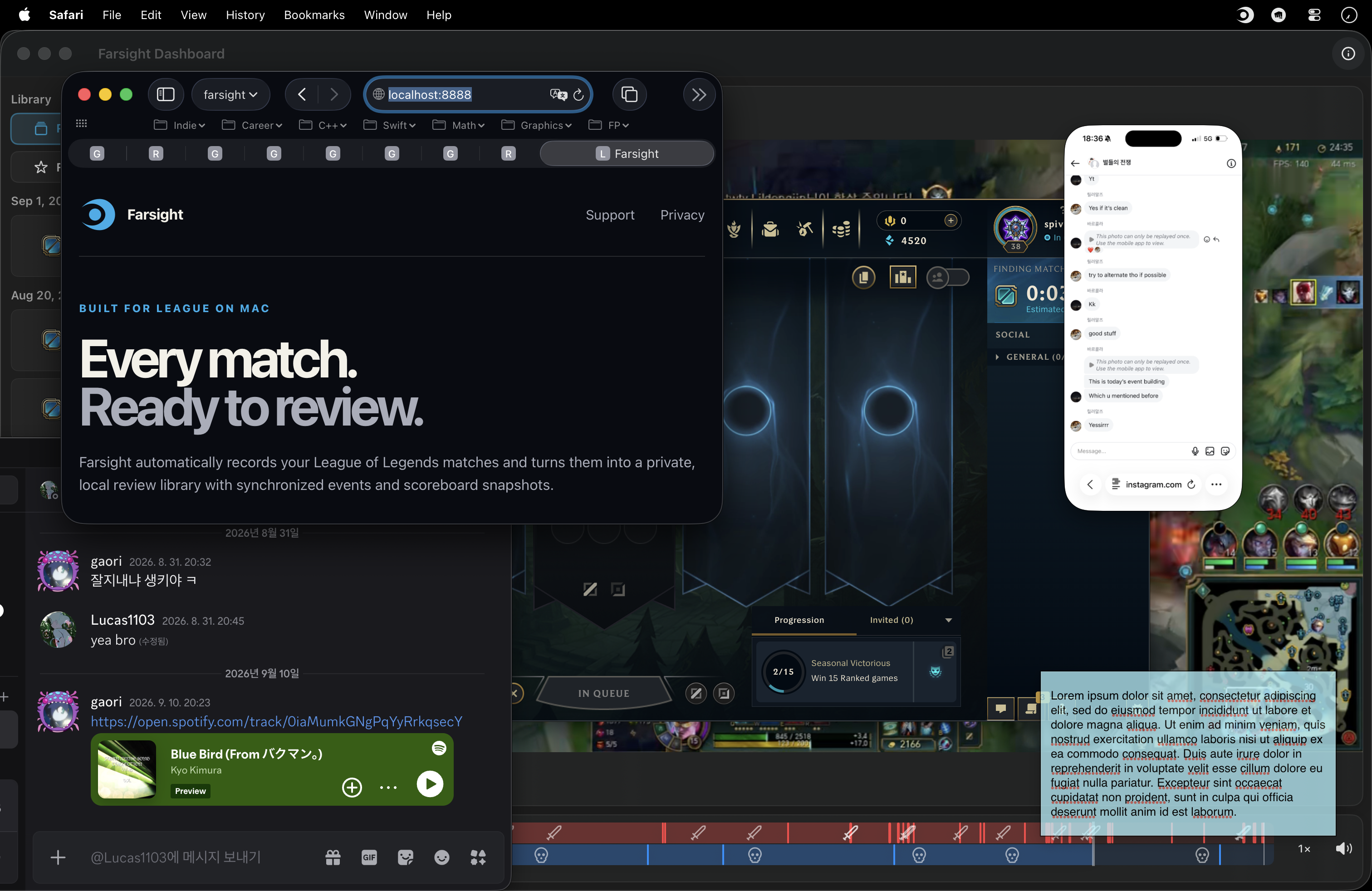
Task: Expand the Swift bookmarks folder
Action: pos(390,125)
